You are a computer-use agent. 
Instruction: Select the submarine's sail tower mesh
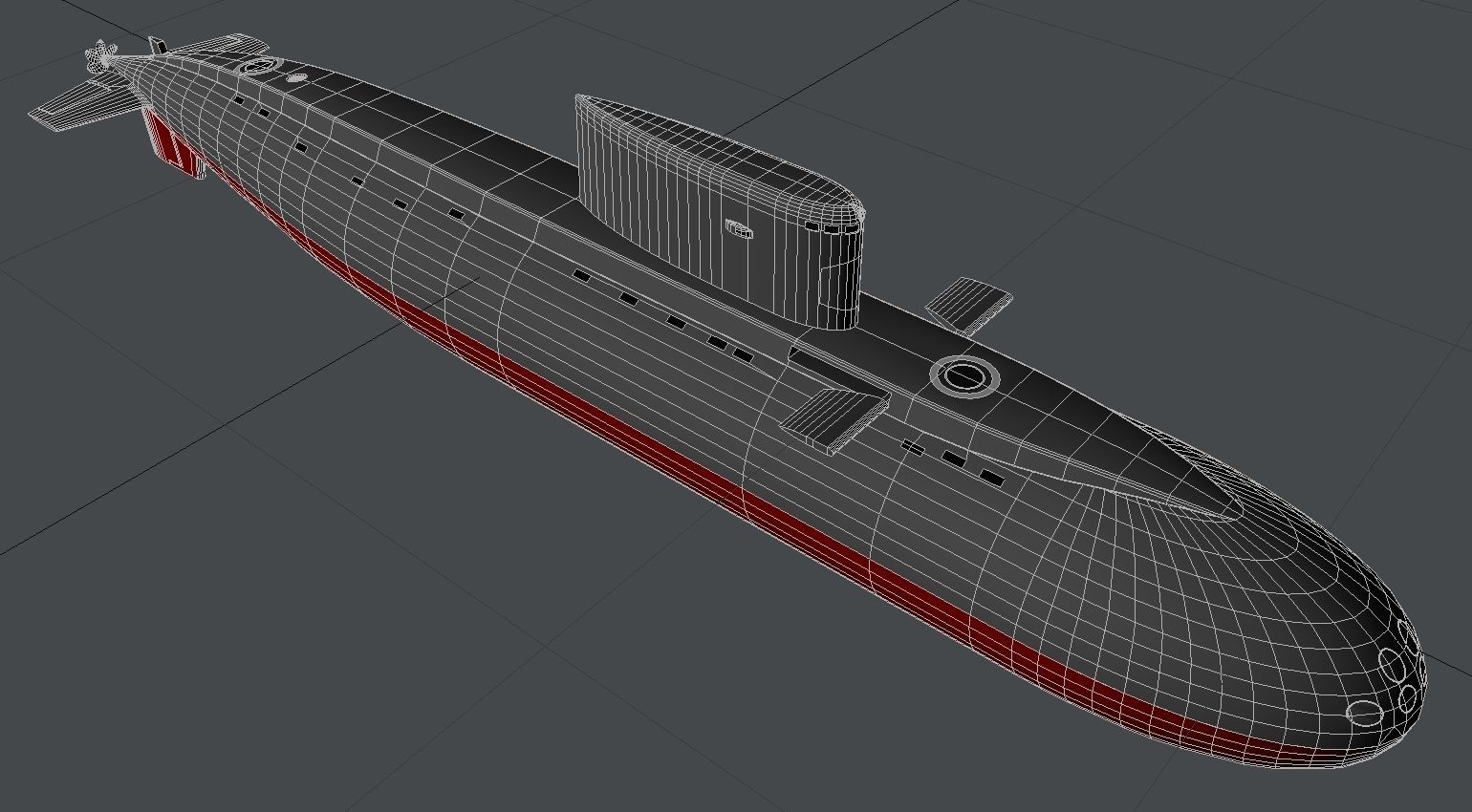point(722,210)
